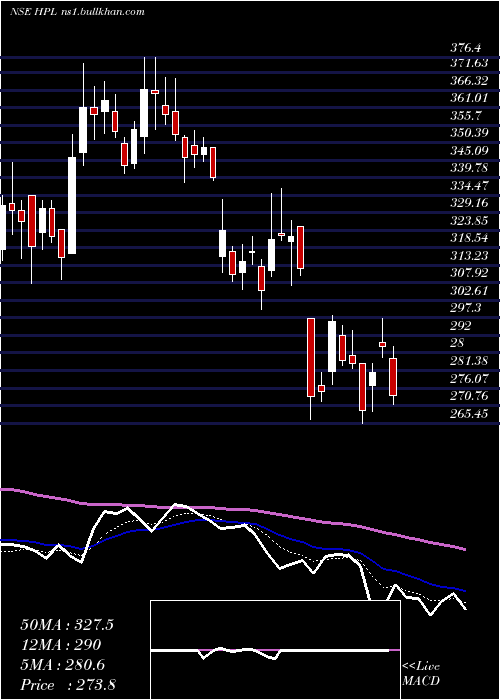Image resolution: width=500 pixels, height=700 pixels.
Task: Select the 318.54 price level label
Action: [x=469, y=238]
